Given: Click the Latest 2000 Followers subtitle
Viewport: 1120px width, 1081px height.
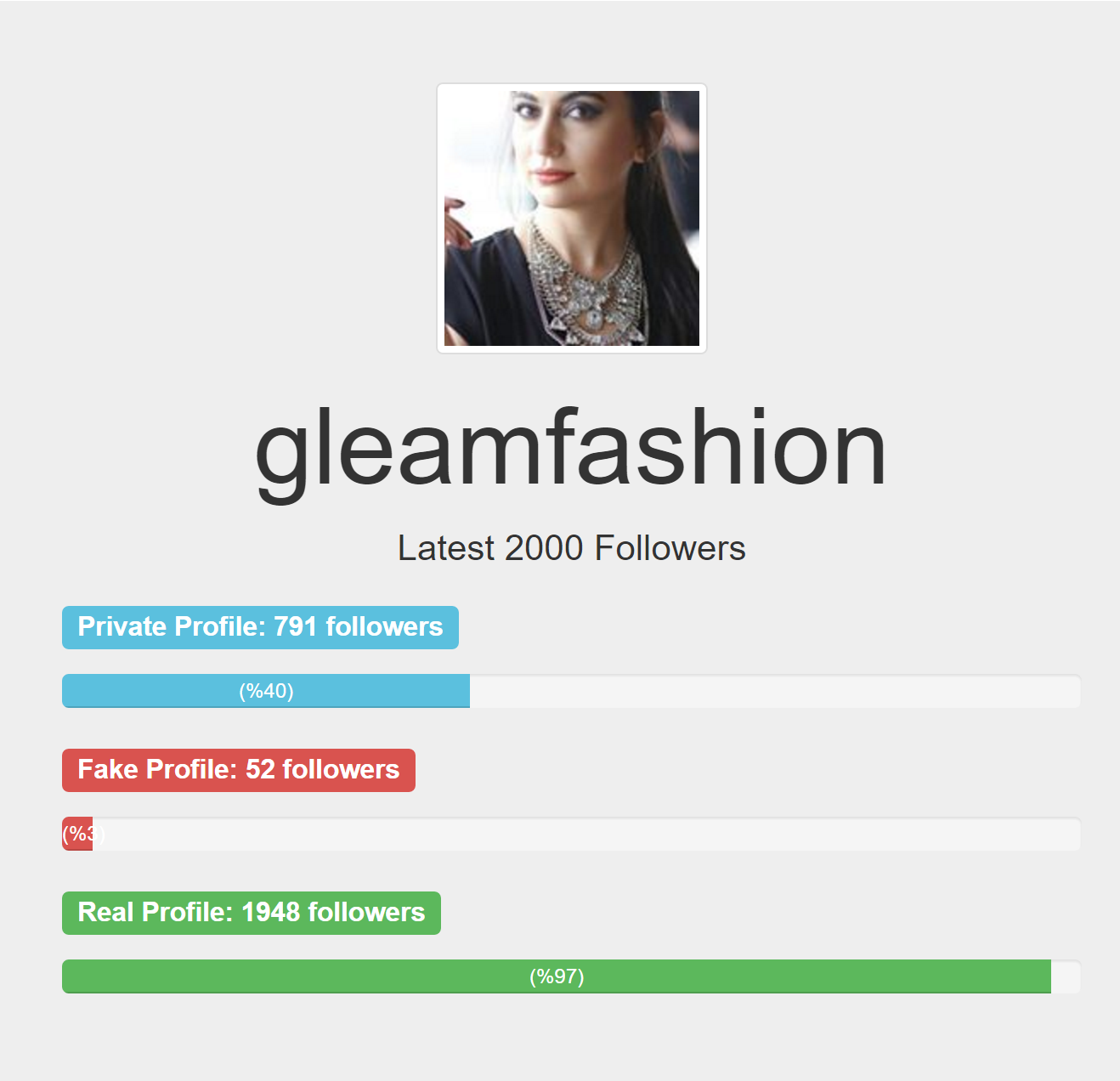Looking at the screenshot, I should (x=572, y=548).
